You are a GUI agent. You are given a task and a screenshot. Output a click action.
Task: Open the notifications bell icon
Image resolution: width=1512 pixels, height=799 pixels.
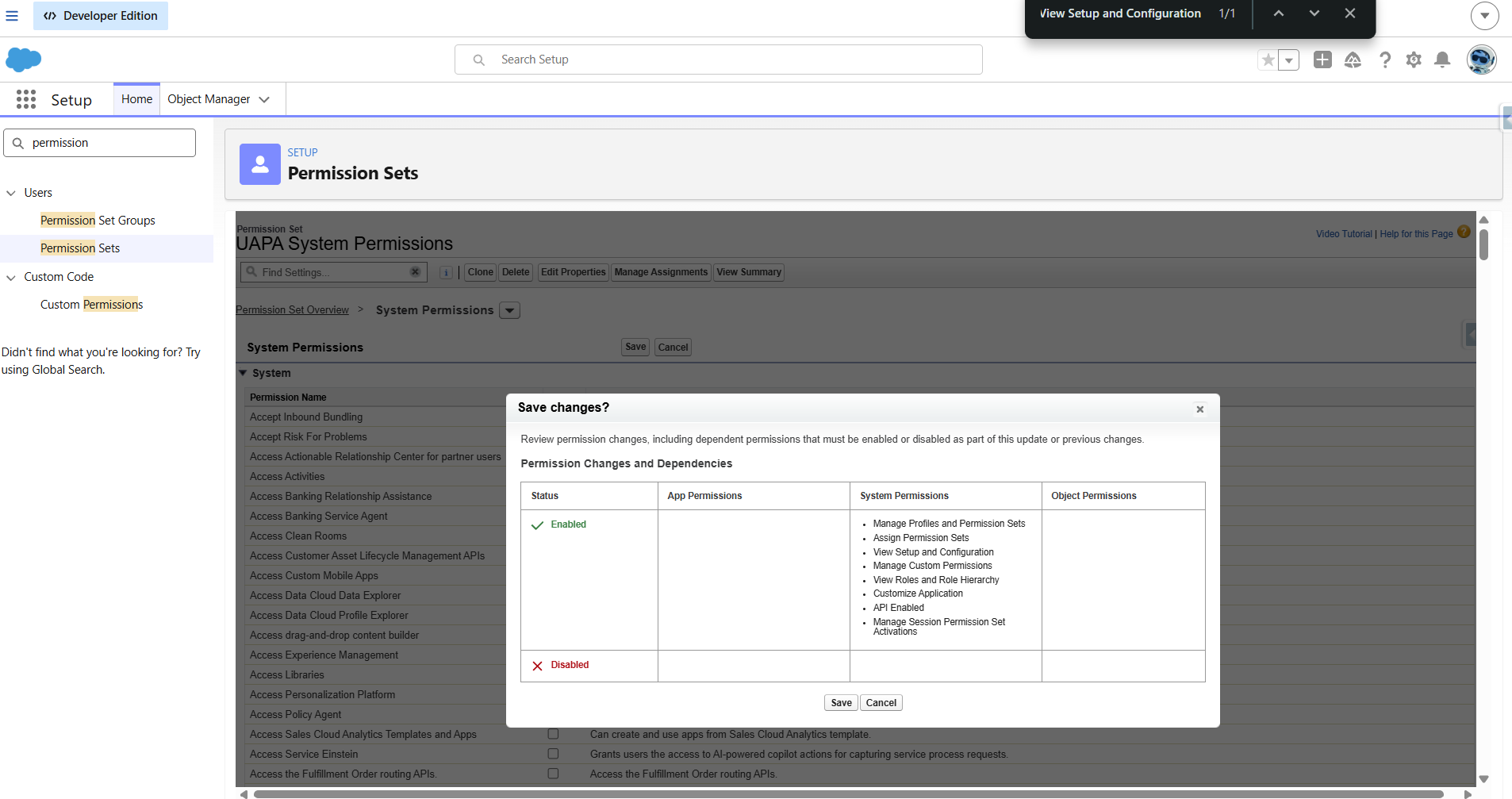[x=1443, y=60]
